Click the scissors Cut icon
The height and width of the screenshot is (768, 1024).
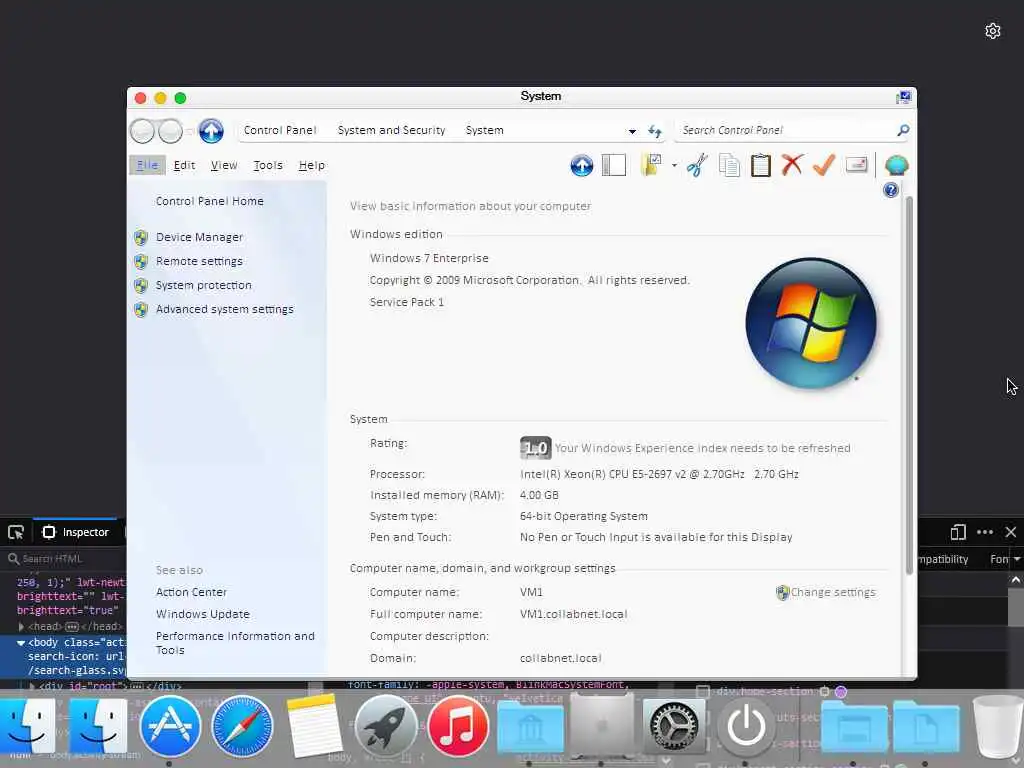697,165
